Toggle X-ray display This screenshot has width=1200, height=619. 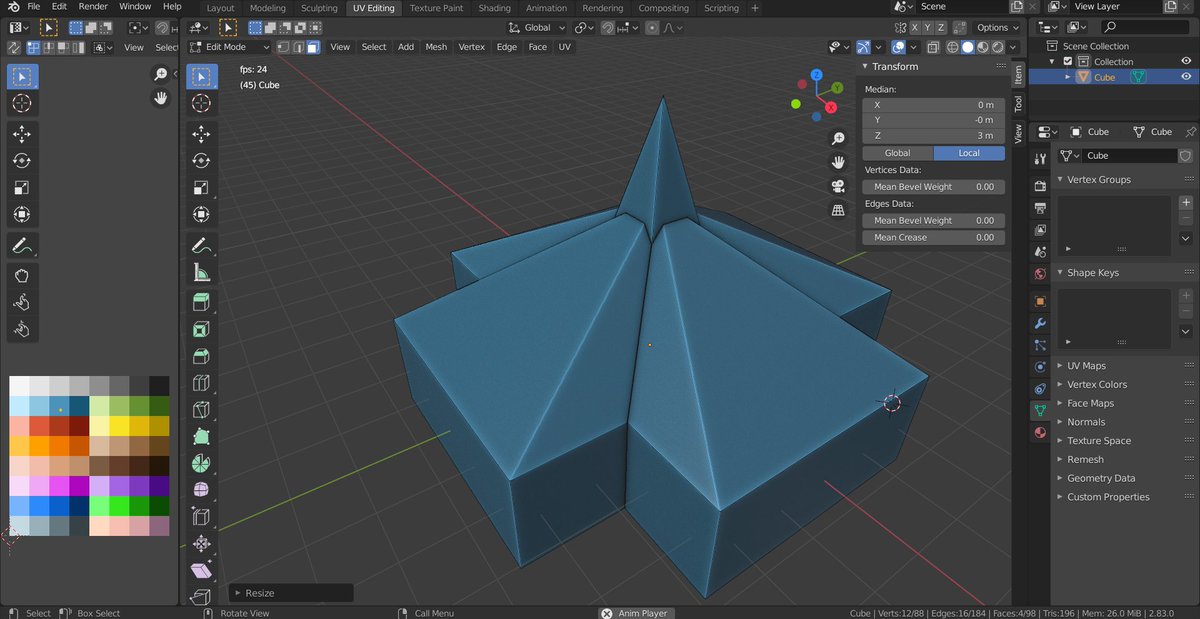pyautogui.click(x=932, y=47)
